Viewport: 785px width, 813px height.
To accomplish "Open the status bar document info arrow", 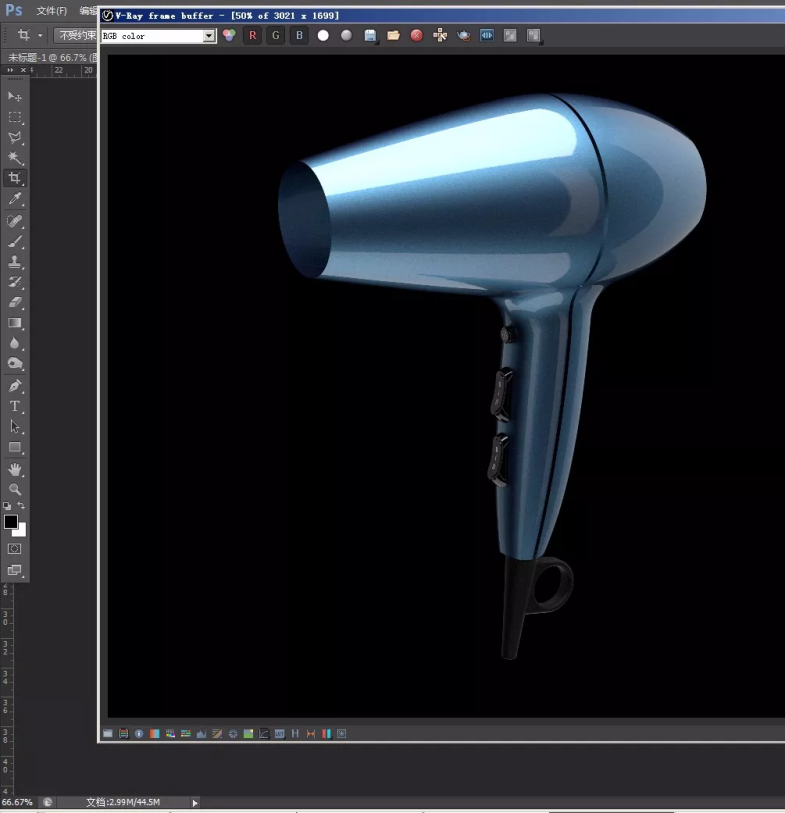I will point(194,802).
